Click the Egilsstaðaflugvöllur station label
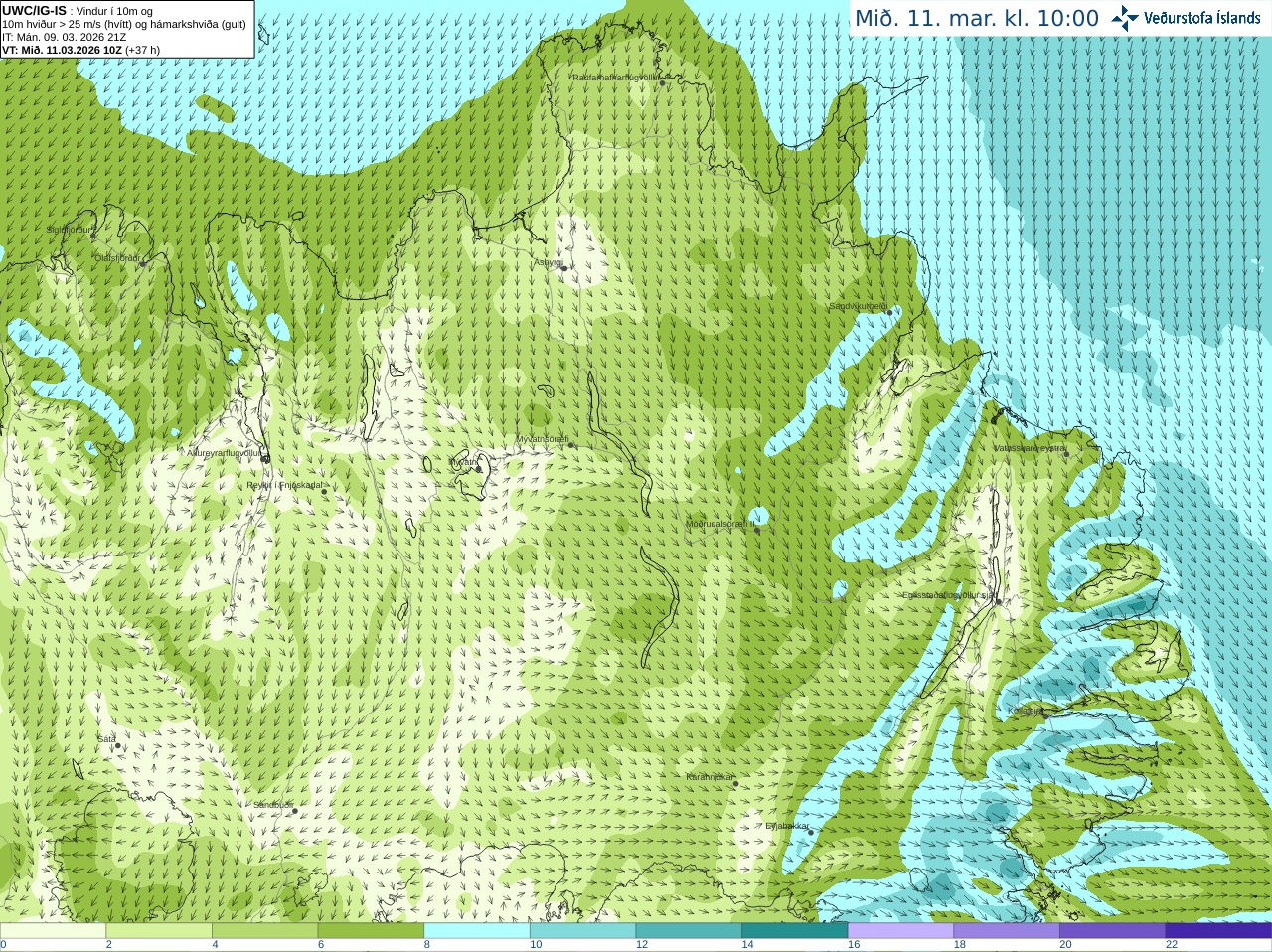Screen dimensions: 1272x952 pyautogui.click(x=948, y=595)
